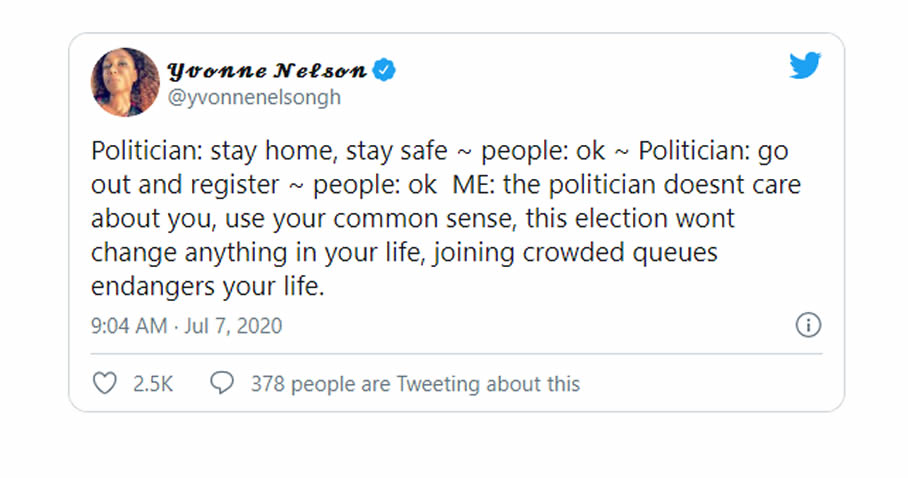Click the Yvonne Nelson display name
Viewport: 908px width, 478px height.
click(265, 71)
